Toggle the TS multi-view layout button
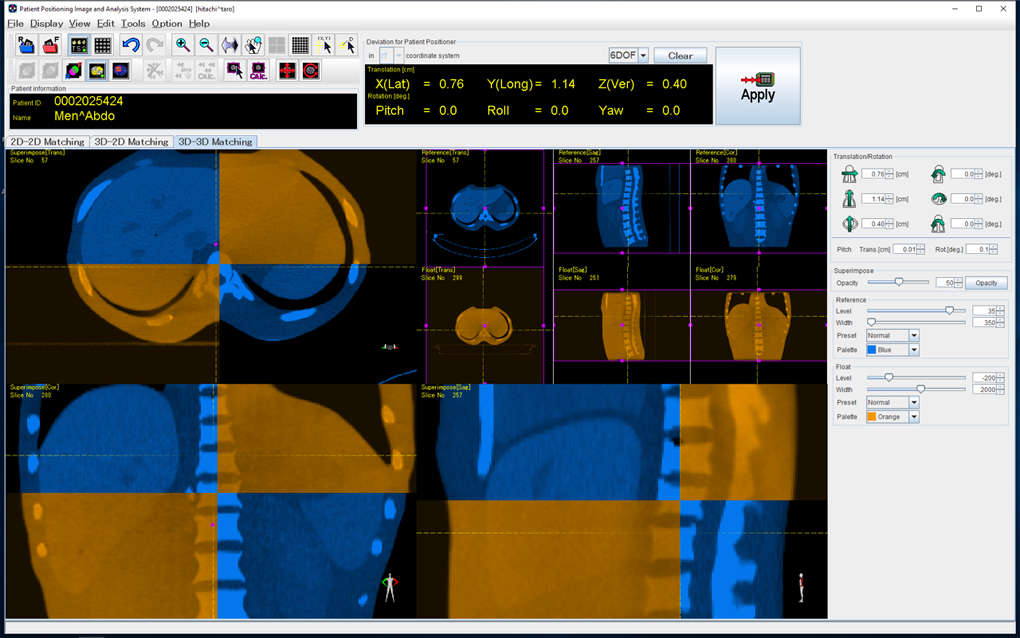The width and height of the screenshot is (1020, 638). coord(78,45)
